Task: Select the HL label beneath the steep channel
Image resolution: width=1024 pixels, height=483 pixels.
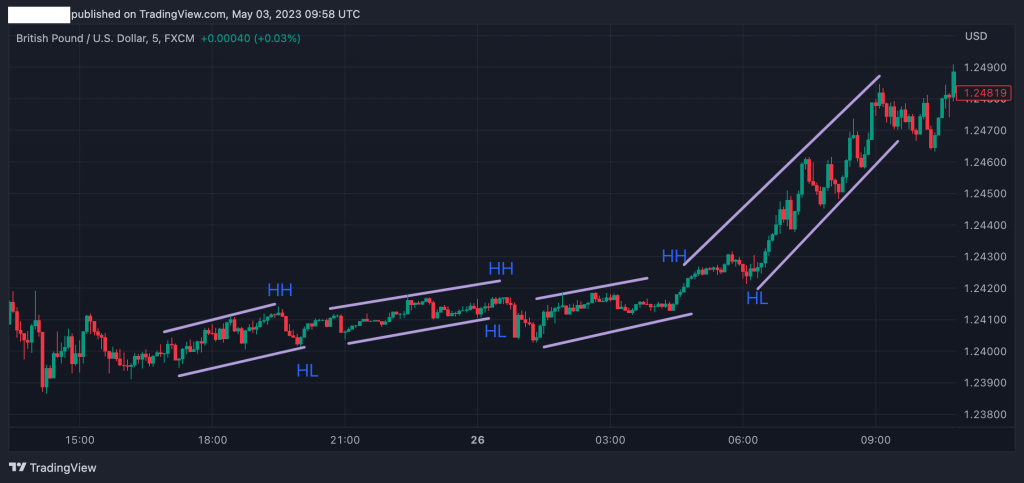Action: point(757,297)
